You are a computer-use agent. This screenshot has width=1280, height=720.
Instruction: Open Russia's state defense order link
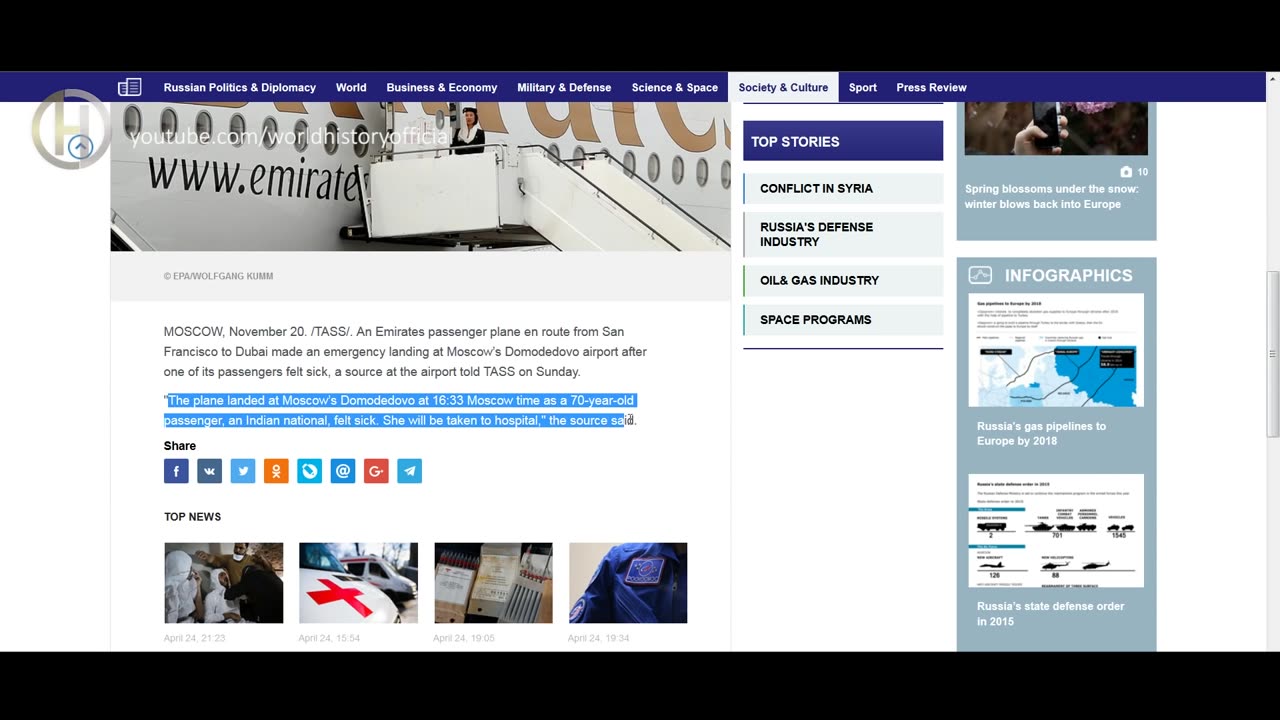1050,613
